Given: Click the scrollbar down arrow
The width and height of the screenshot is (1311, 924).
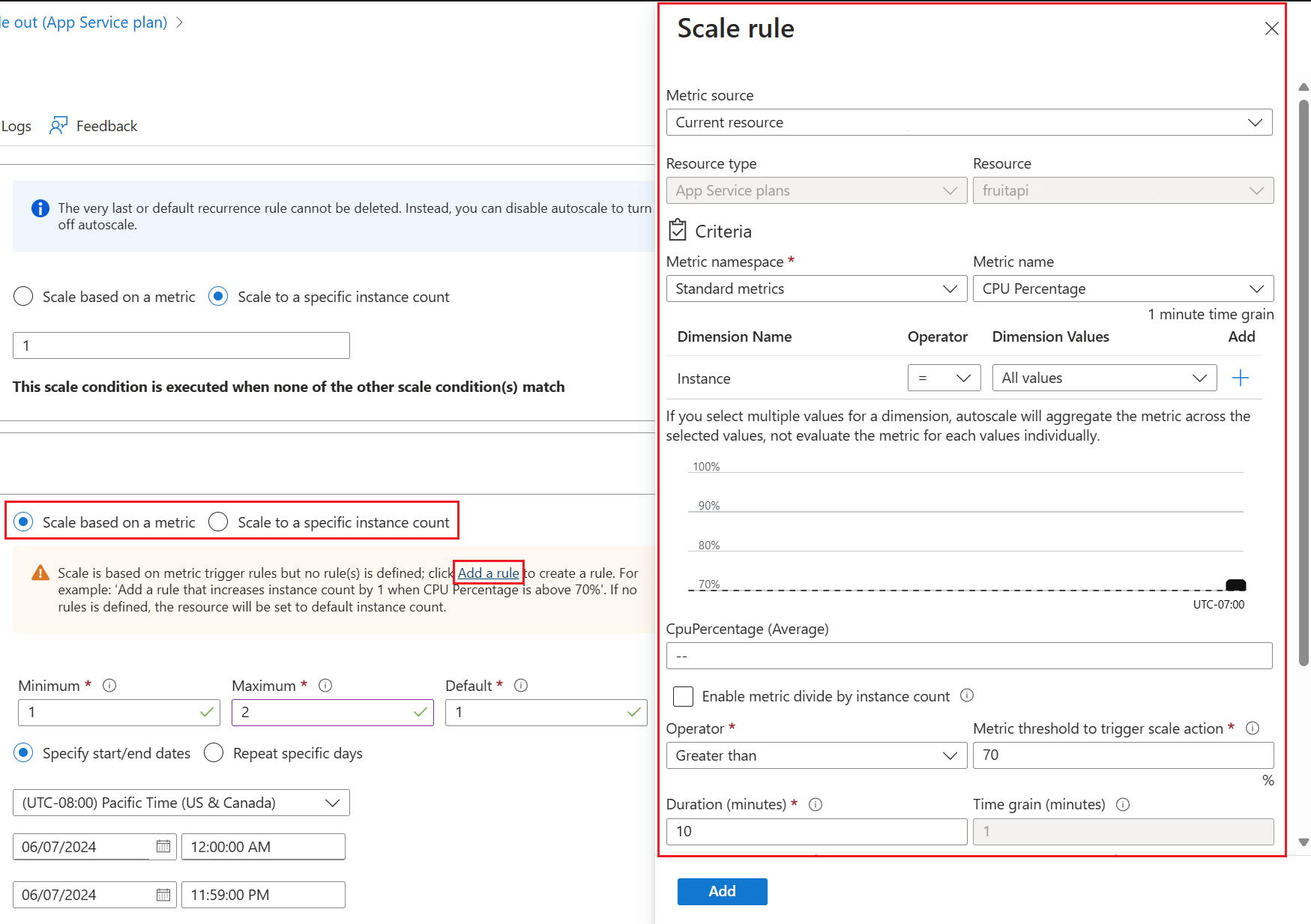Looking at the screenshot, I should [x=1304, y=842].
